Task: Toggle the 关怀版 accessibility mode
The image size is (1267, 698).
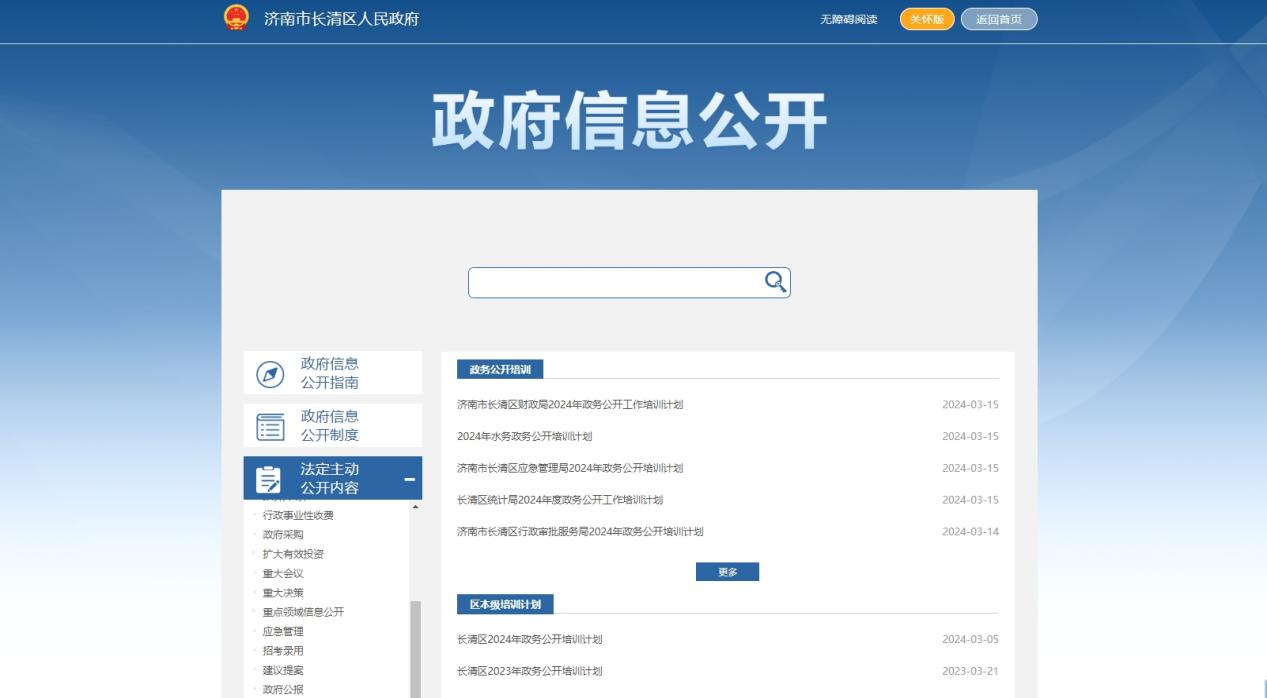Action: point(927,19)
